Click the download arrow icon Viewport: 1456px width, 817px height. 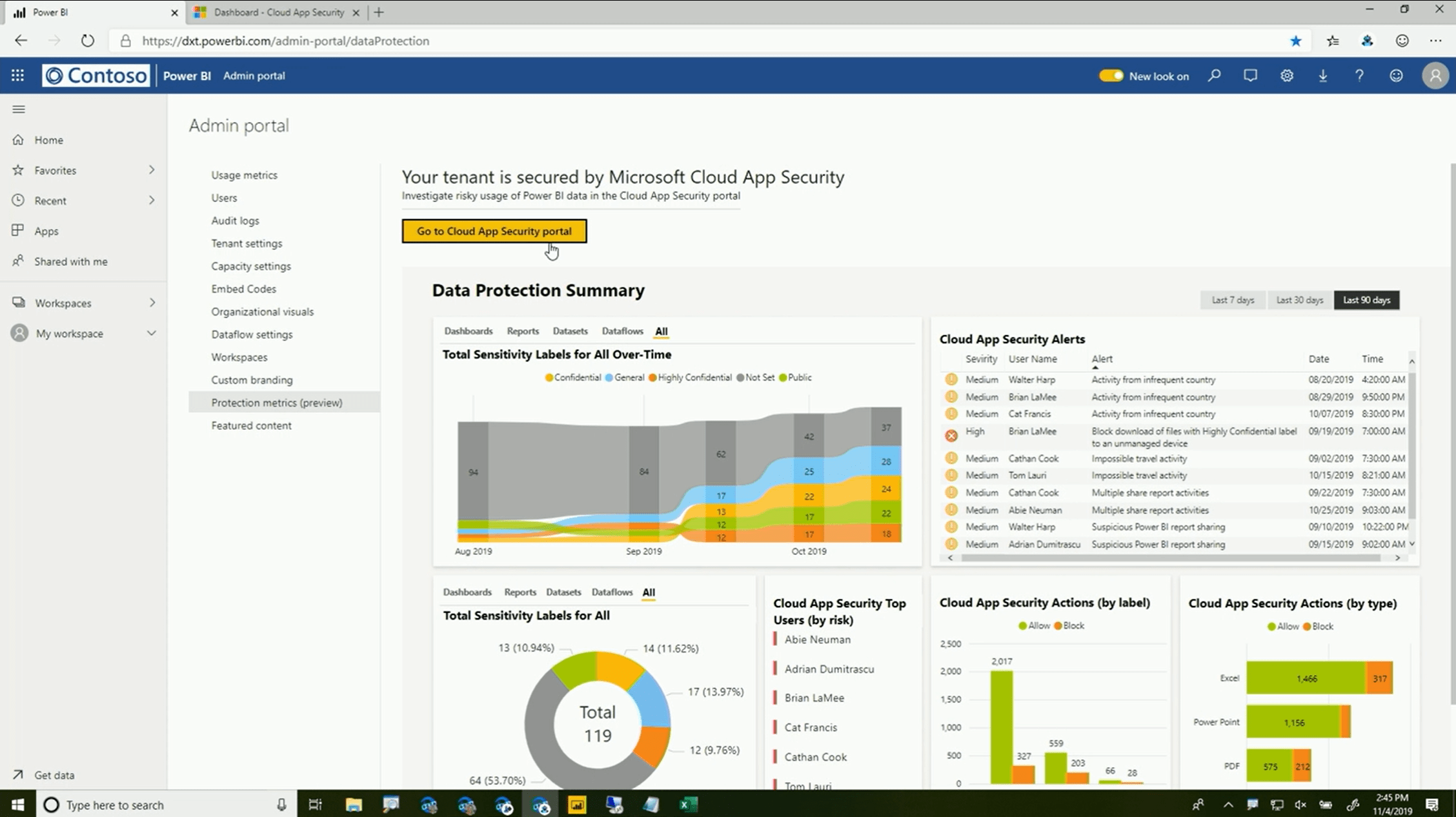(x=1323, y=76)
